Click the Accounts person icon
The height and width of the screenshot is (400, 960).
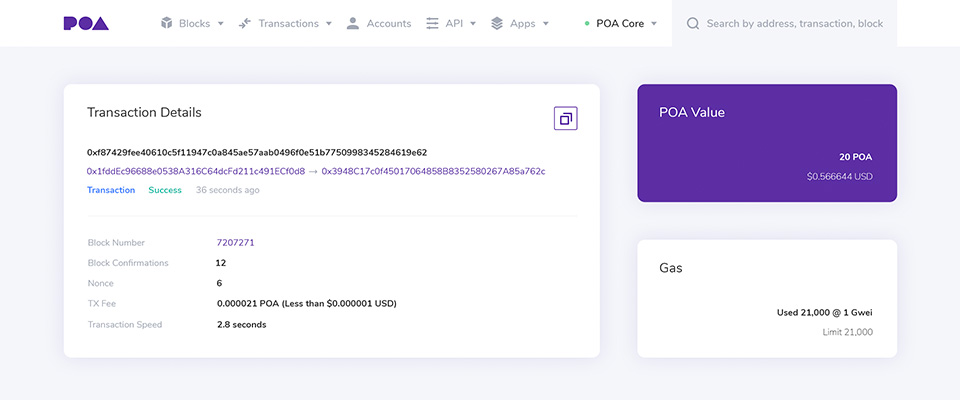[353, 23]
